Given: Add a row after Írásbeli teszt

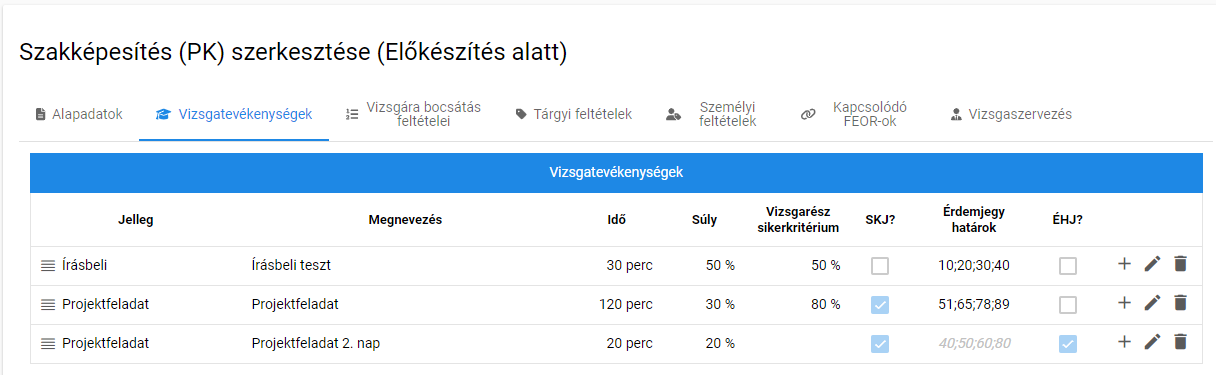Looking at the screenshot, I should (1124, 264).
